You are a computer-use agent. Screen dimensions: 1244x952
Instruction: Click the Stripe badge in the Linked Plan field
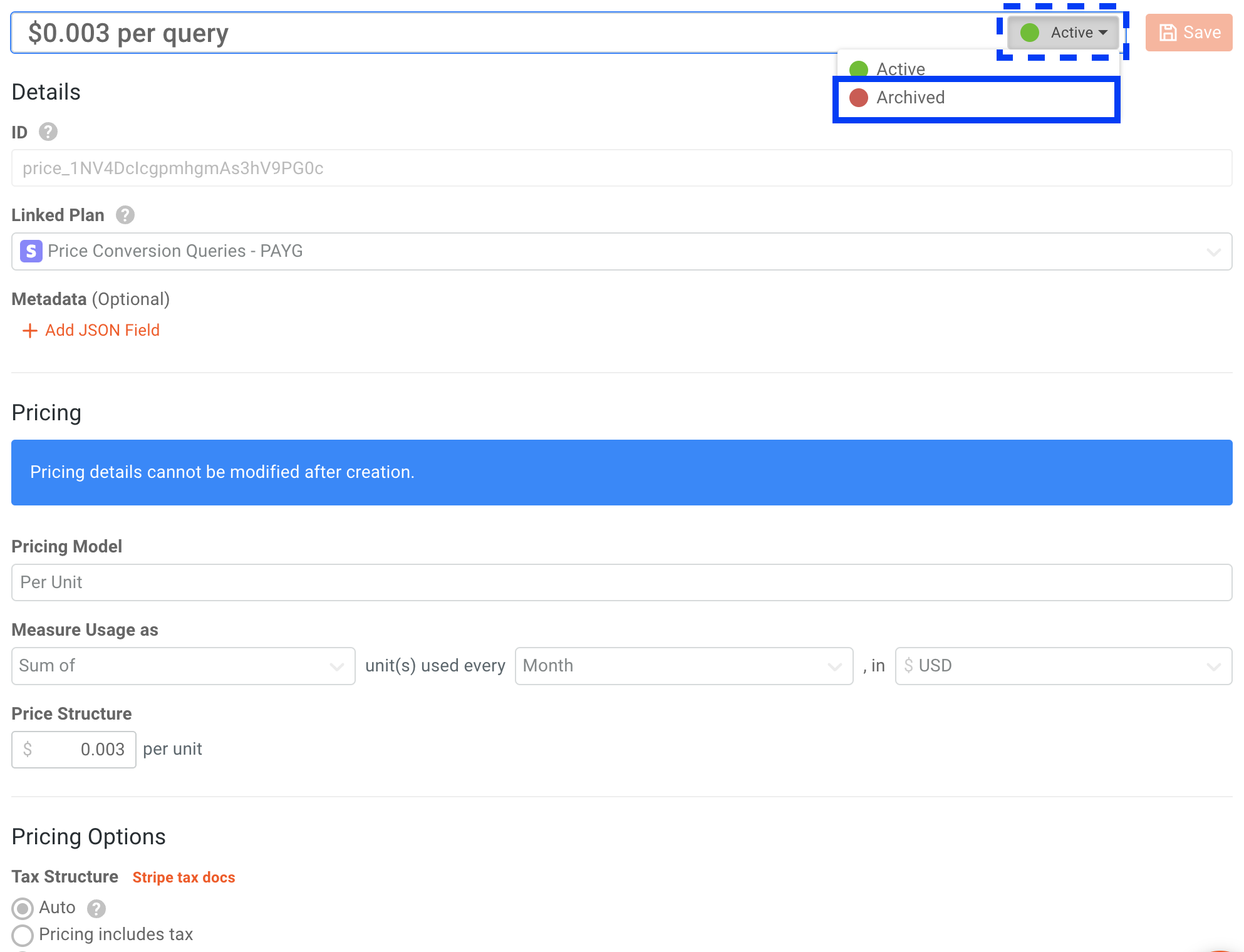[x=31, y=251]
